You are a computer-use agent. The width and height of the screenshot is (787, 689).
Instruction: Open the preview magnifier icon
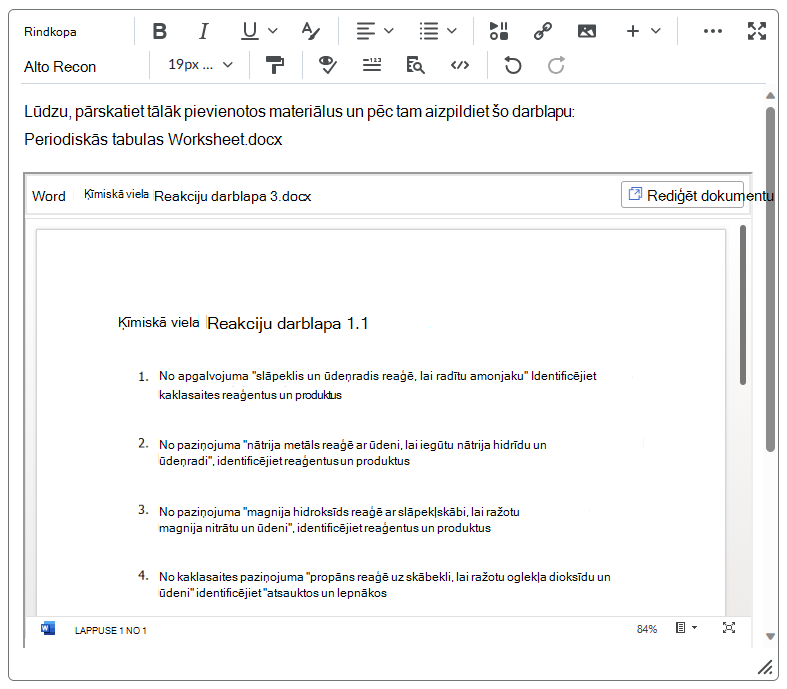[x=416, y=65]
